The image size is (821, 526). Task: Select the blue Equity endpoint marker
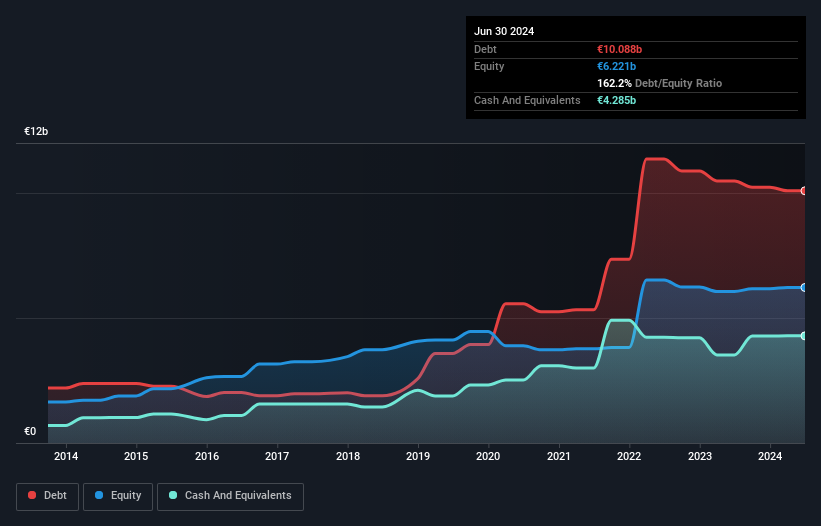click(804, 287)
